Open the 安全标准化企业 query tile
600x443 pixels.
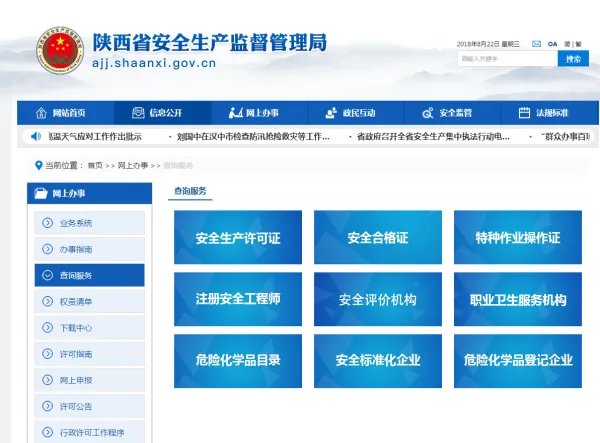coord(378,361)
